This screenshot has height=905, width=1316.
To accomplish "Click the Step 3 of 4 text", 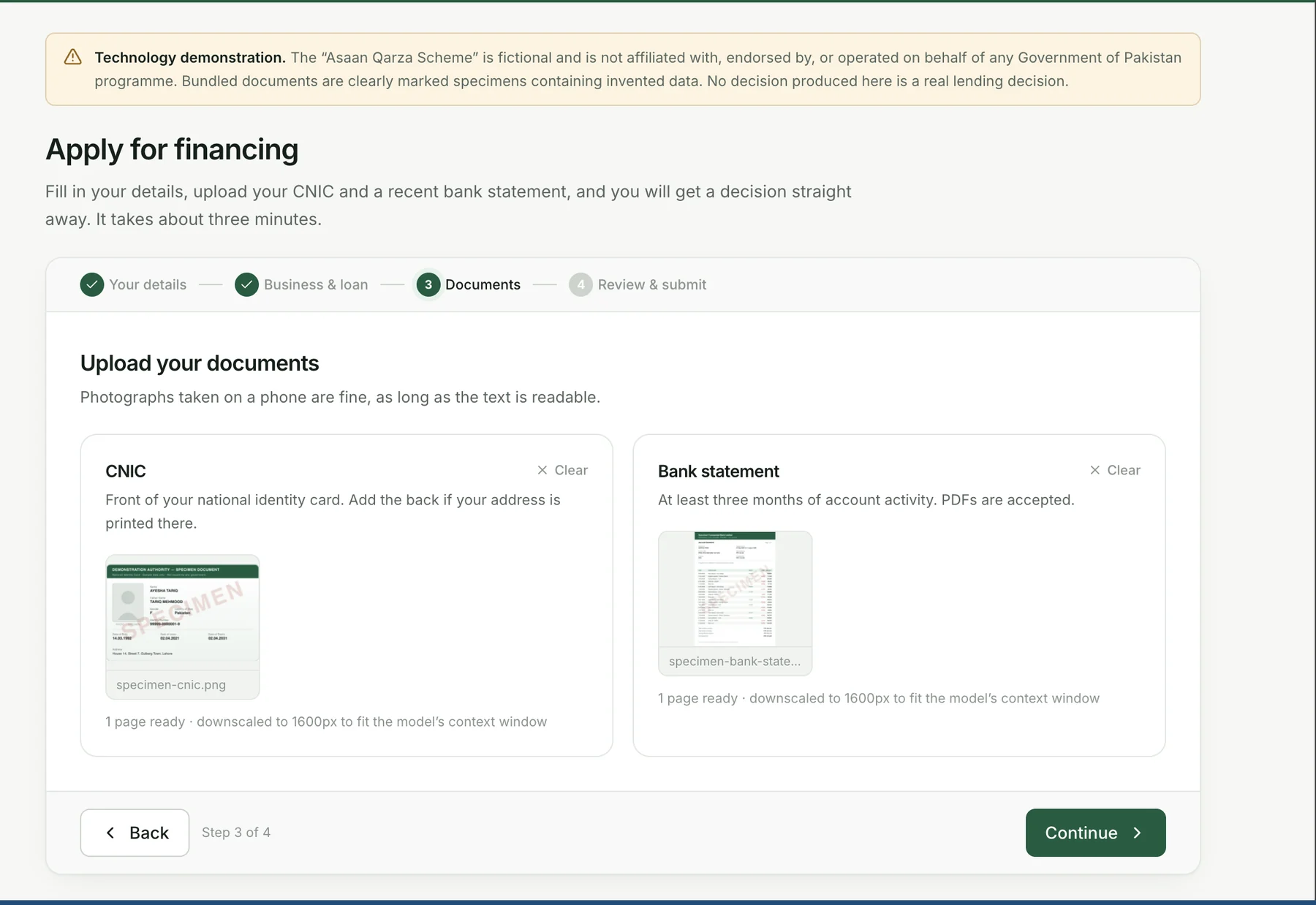I will coord(236,833).
